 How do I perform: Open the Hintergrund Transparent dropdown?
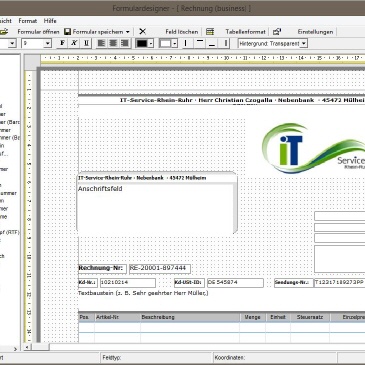tap(304, 43)
